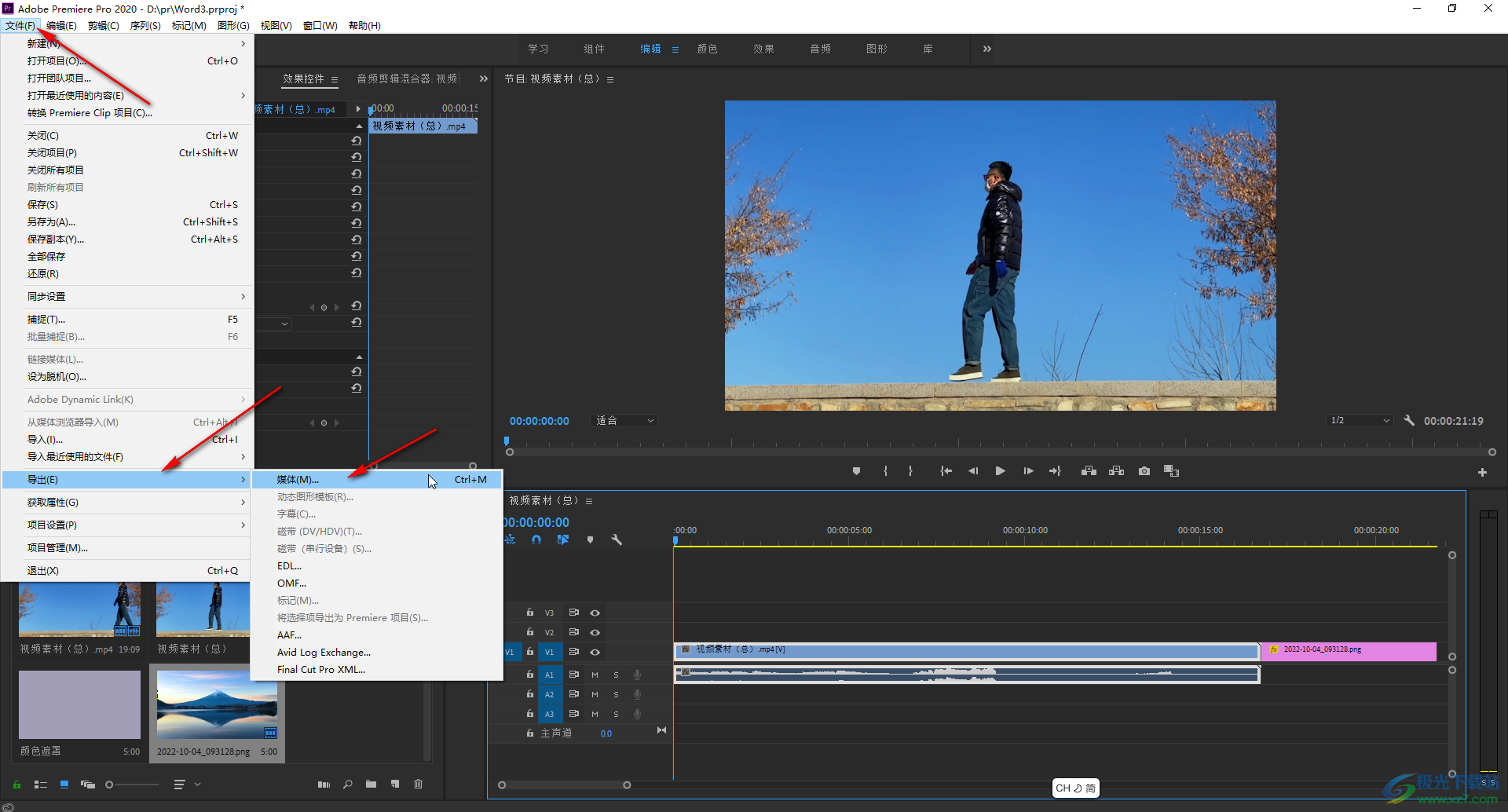Hide the V3 track output
The image size is (1508, 812).
[x=595, y=613]
